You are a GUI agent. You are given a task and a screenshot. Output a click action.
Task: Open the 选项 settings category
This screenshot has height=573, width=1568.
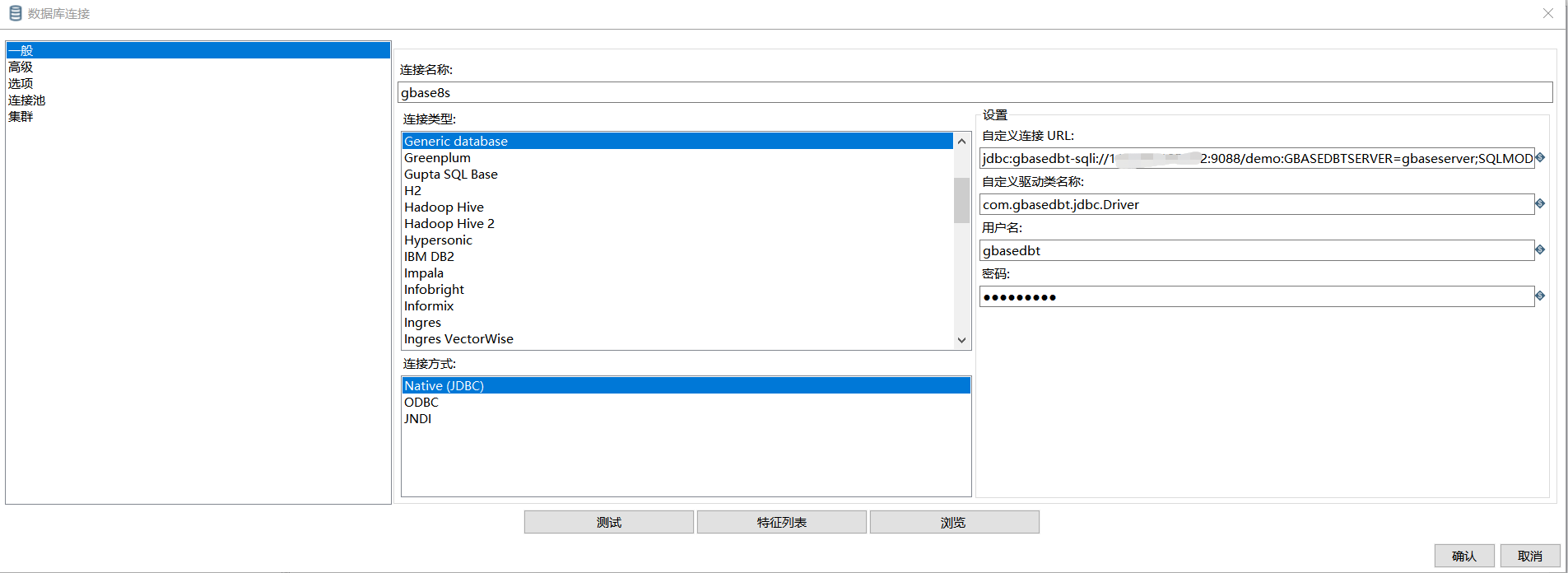coord(198,83)
